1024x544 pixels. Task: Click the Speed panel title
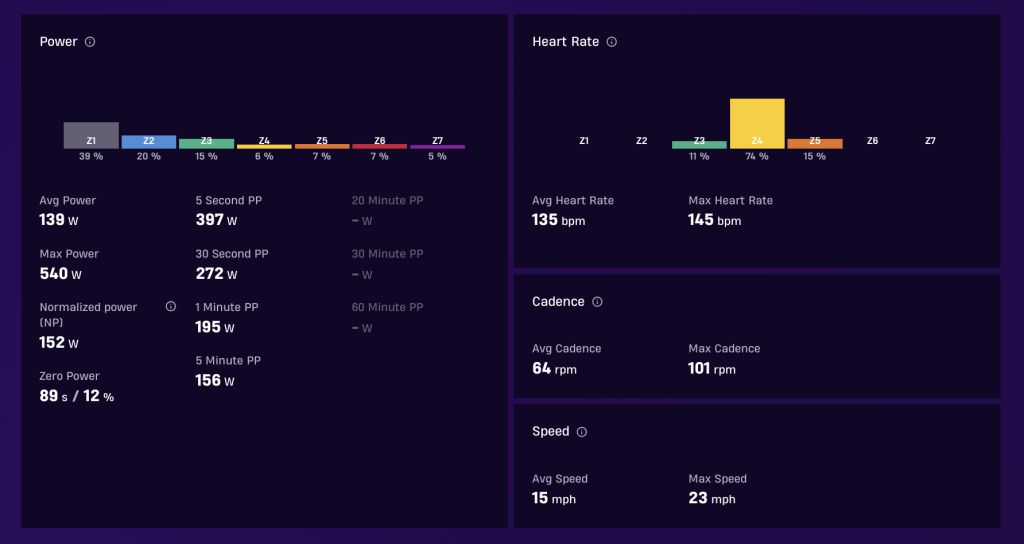click(x=551, y=432)
